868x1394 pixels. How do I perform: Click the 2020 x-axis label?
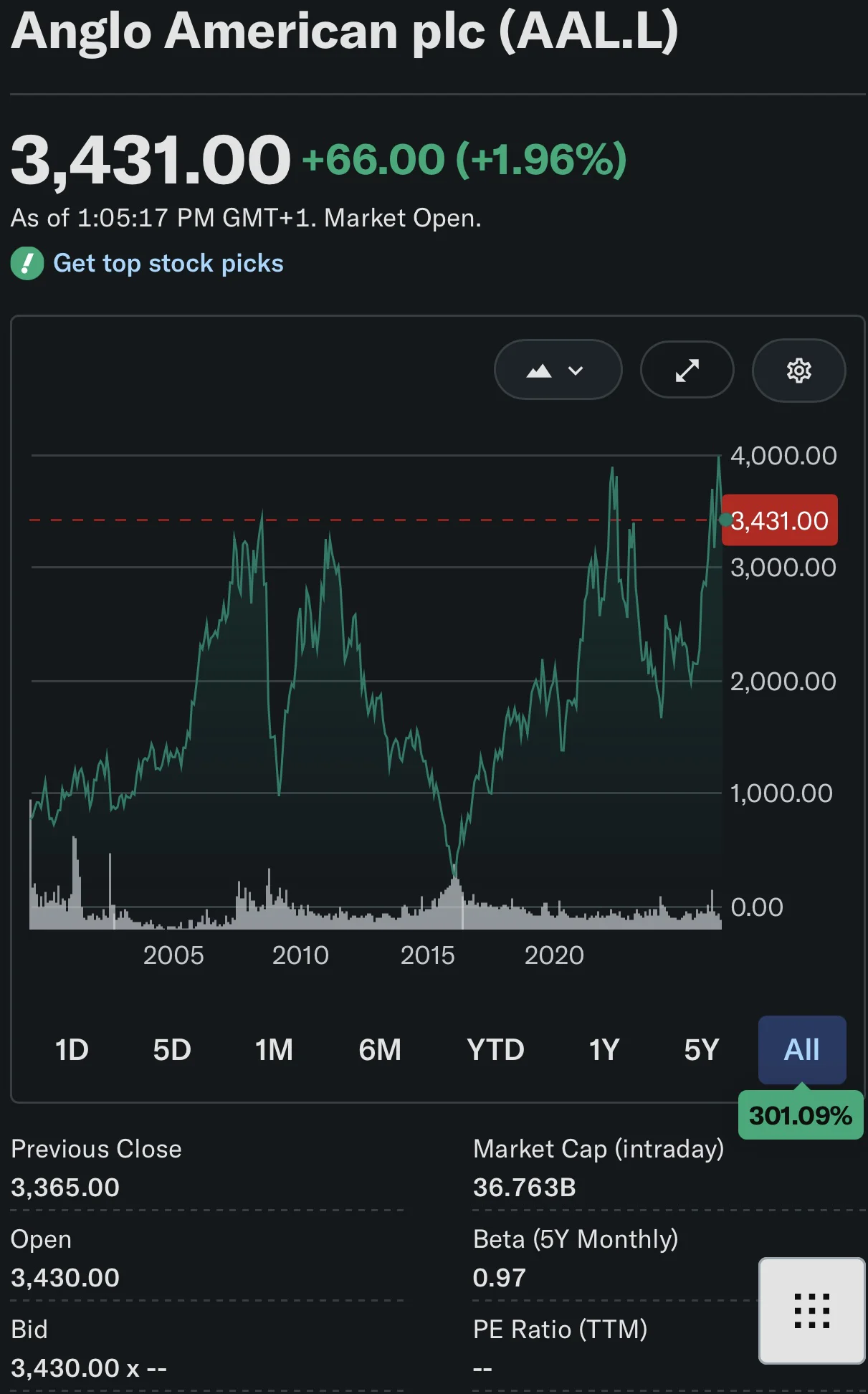[x=554, y=955]
